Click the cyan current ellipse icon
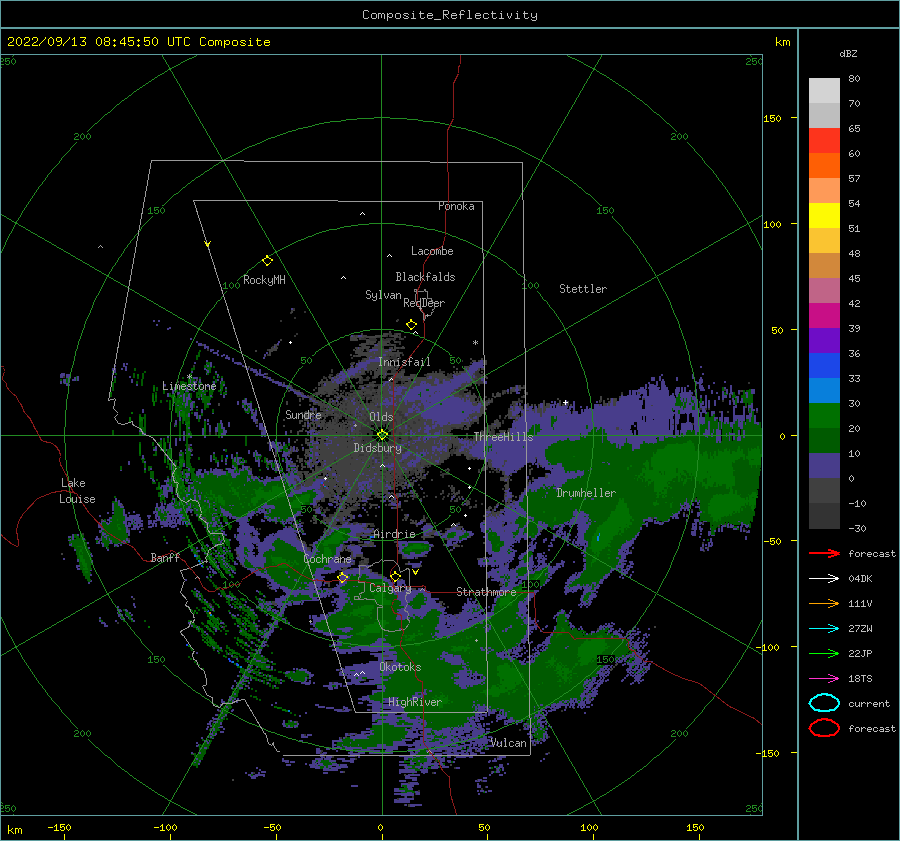Image resolution: width=900 pixels, height=841 pixels. pyautogui.click(x=824, y=703)
